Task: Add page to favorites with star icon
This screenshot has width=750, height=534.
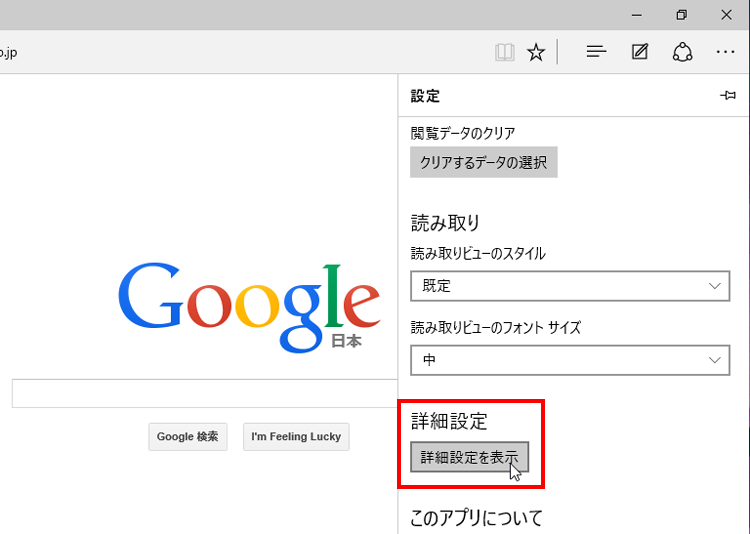Action: click(536, 52)
